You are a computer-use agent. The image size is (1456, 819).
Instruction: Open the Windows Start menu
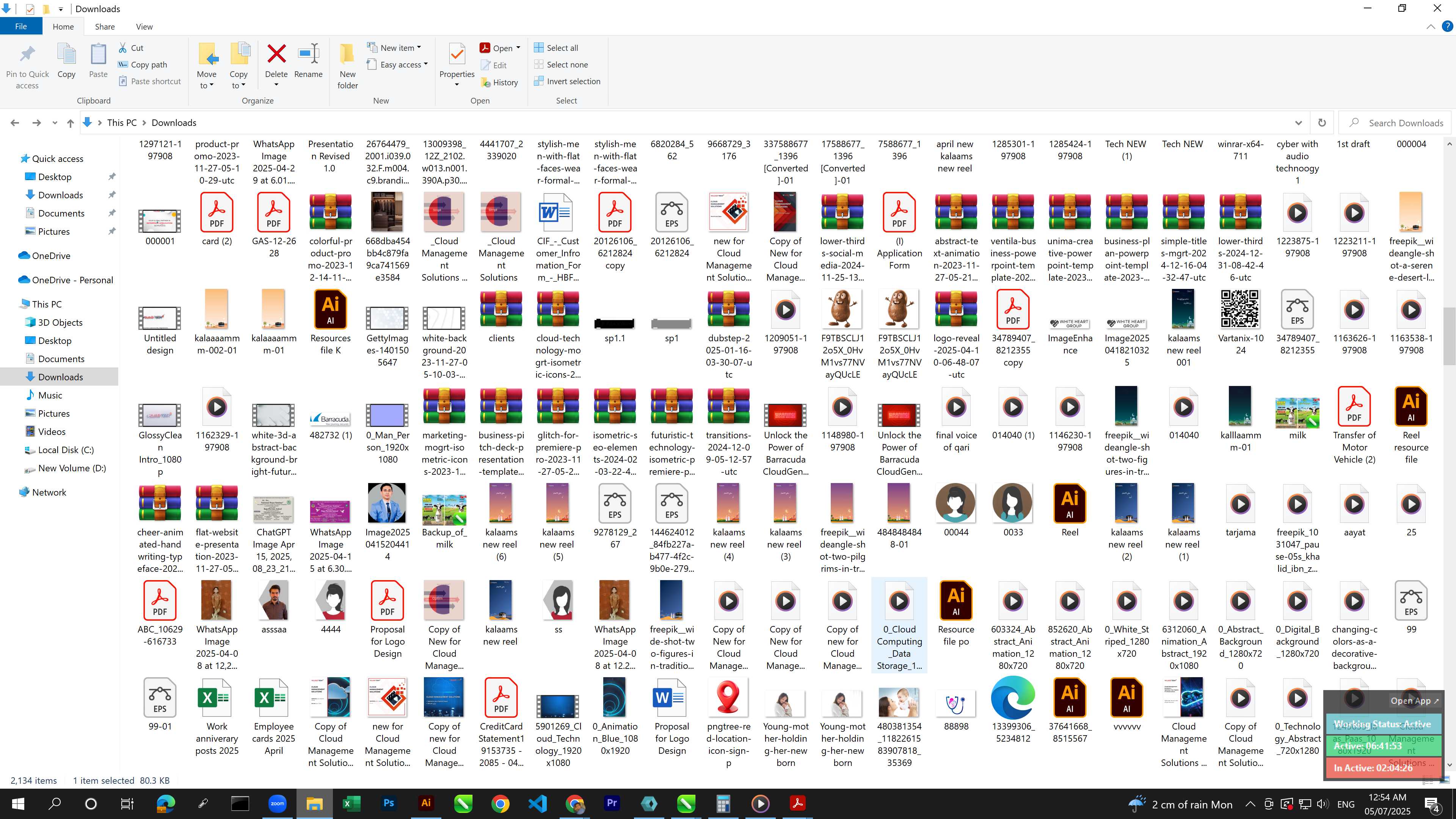click(x=17, y=803)
